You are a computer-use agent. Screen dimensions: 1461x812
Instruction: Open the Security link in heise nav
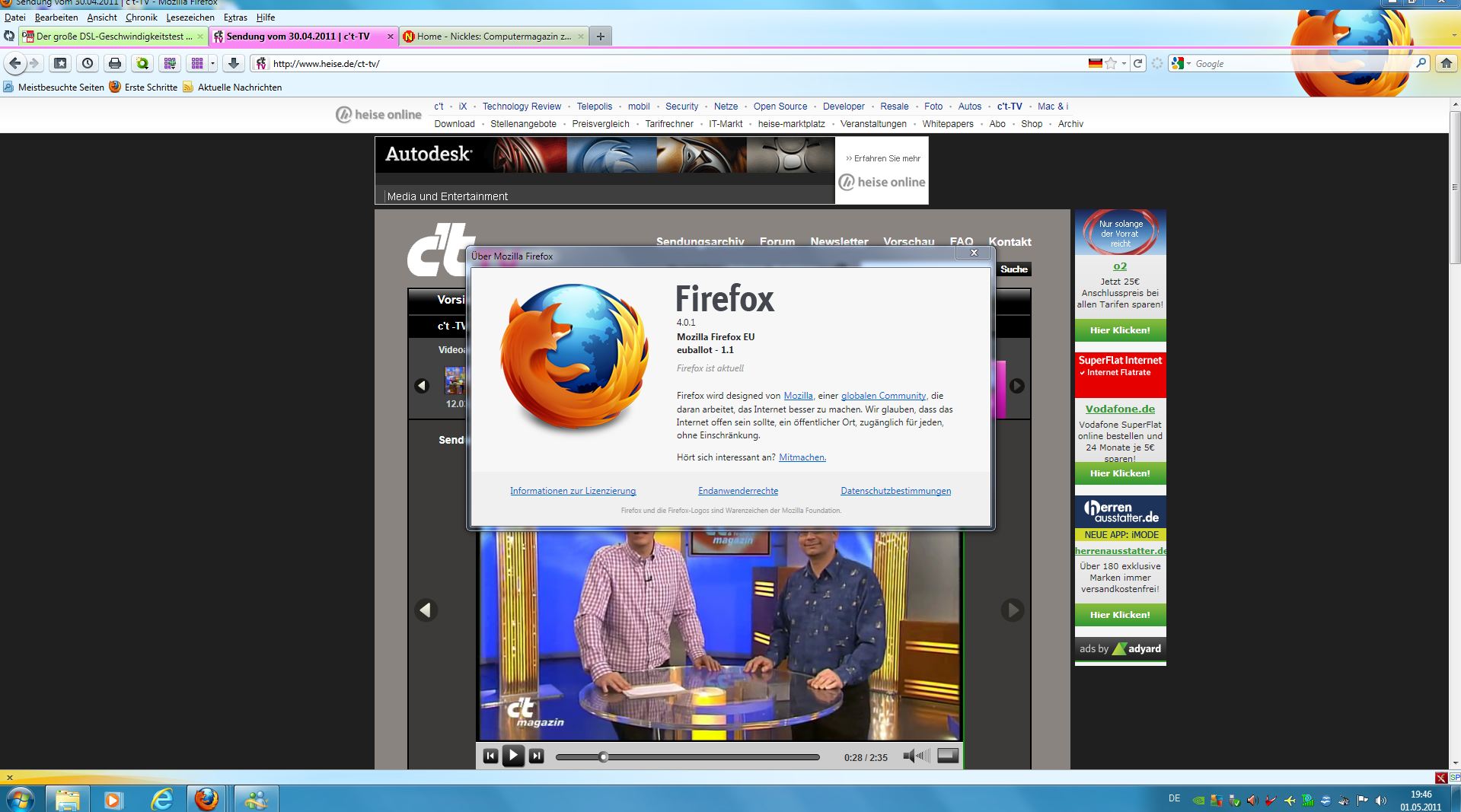[681, 107]
